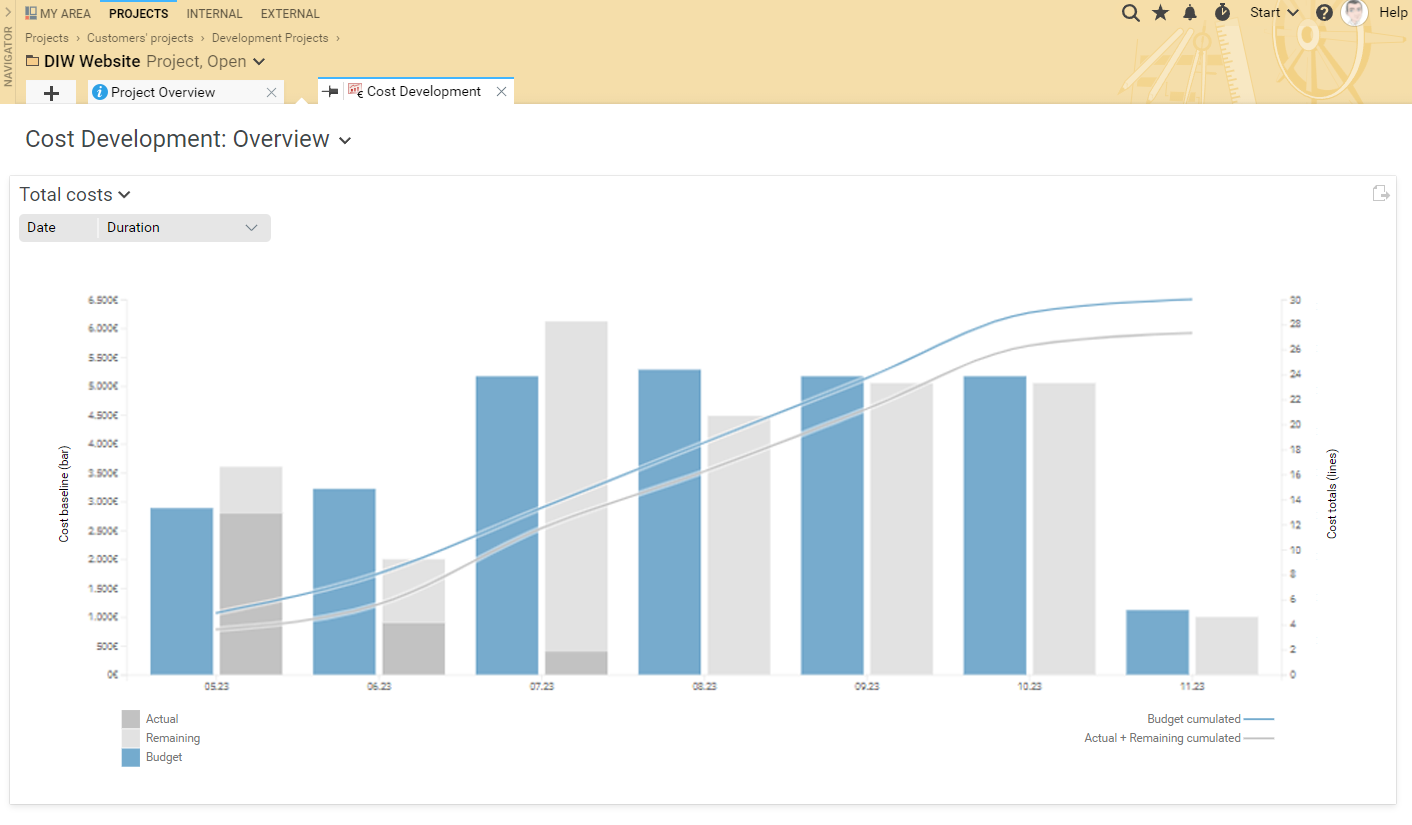Add a new tab with plus button
This screenshot has height=825, width=1412.
pyautogui.click(x=52, y=92)
